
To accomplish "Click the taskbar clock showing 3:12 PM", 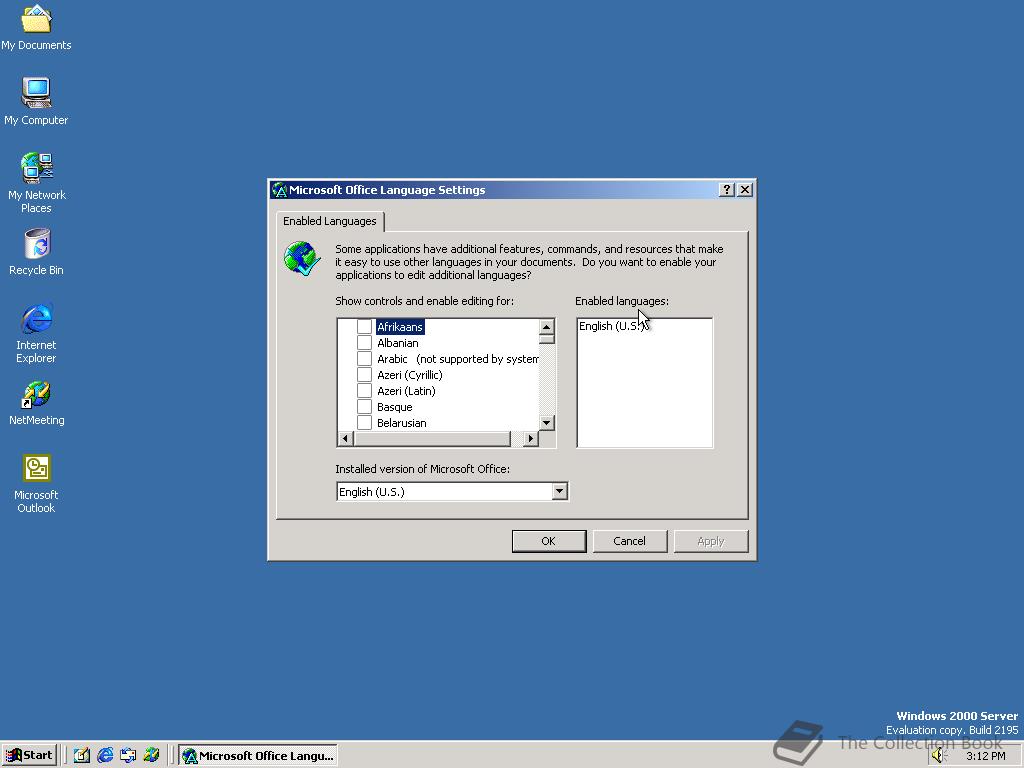I will tap(985, 756).
